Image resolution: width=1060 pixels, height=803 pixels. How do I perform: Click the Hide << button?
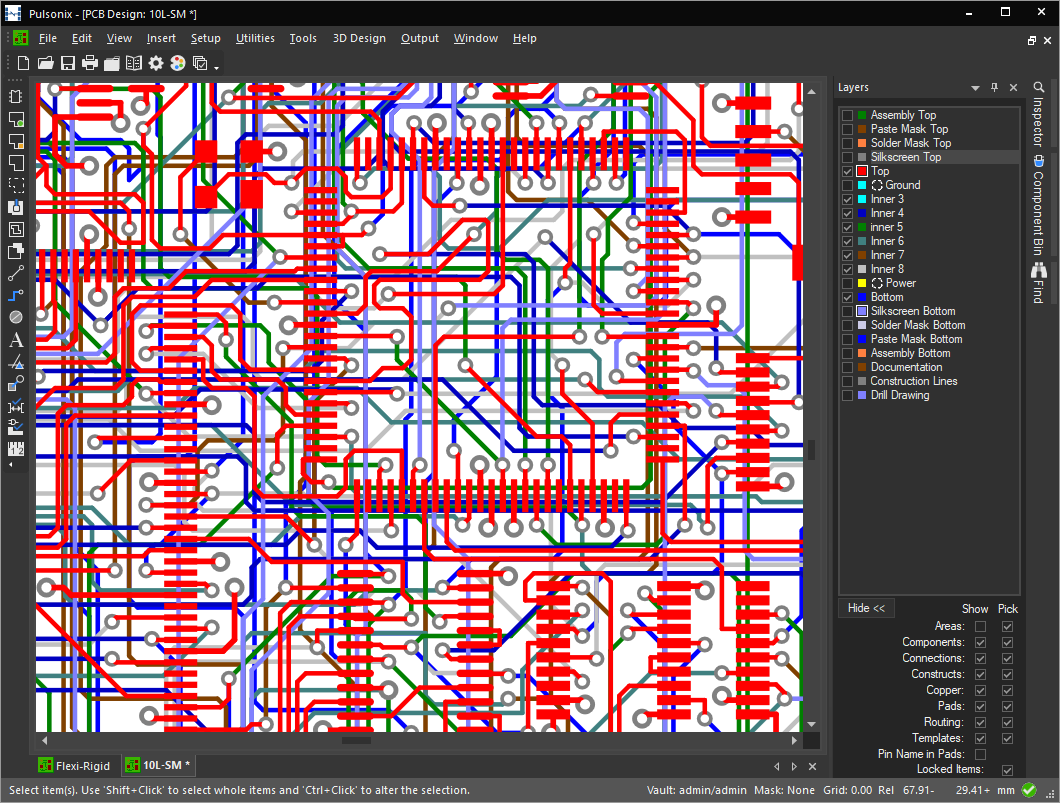866,608
